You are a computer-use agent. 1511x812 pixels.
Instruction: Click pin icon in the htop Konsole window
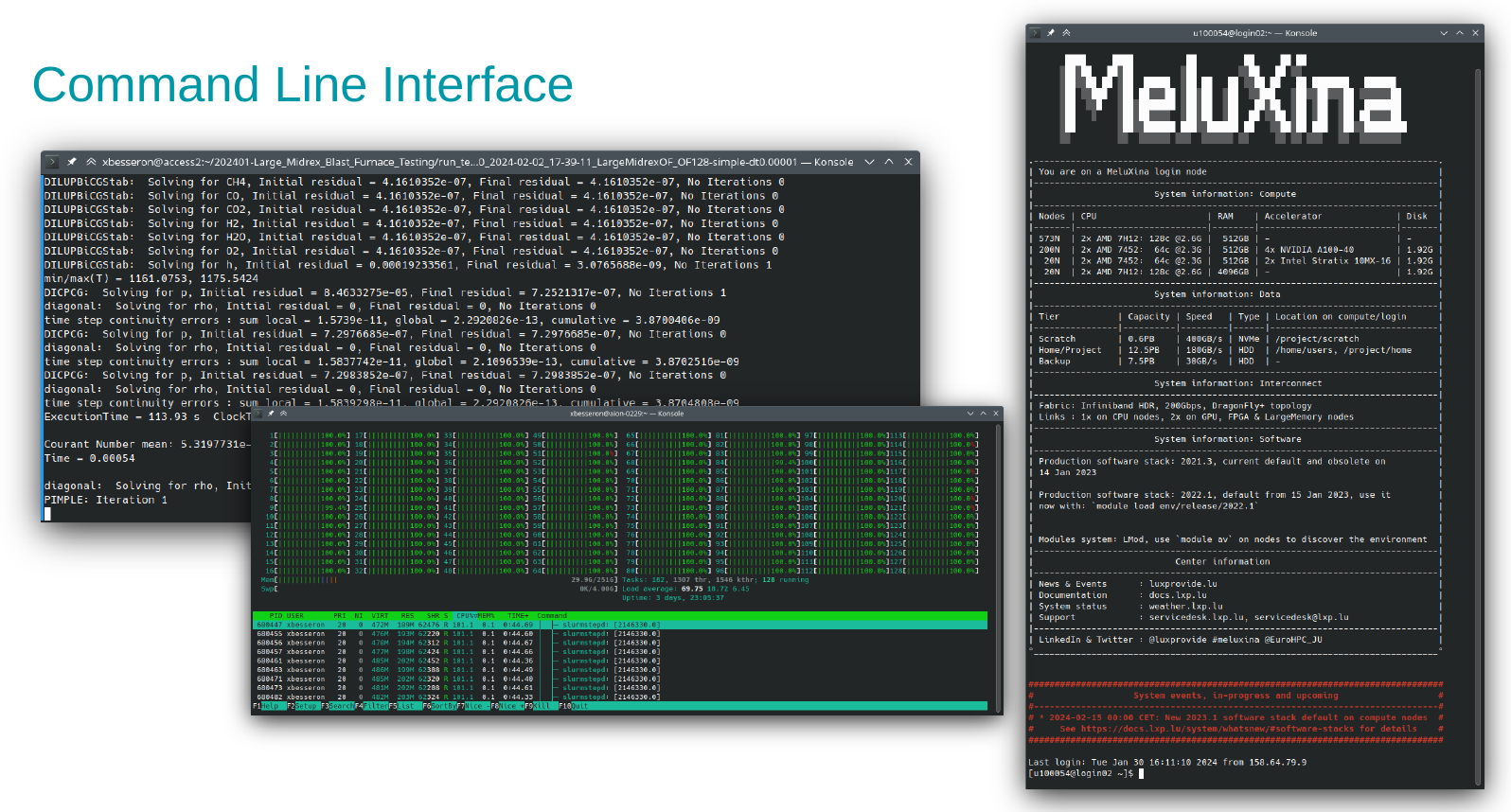[271, 414]
